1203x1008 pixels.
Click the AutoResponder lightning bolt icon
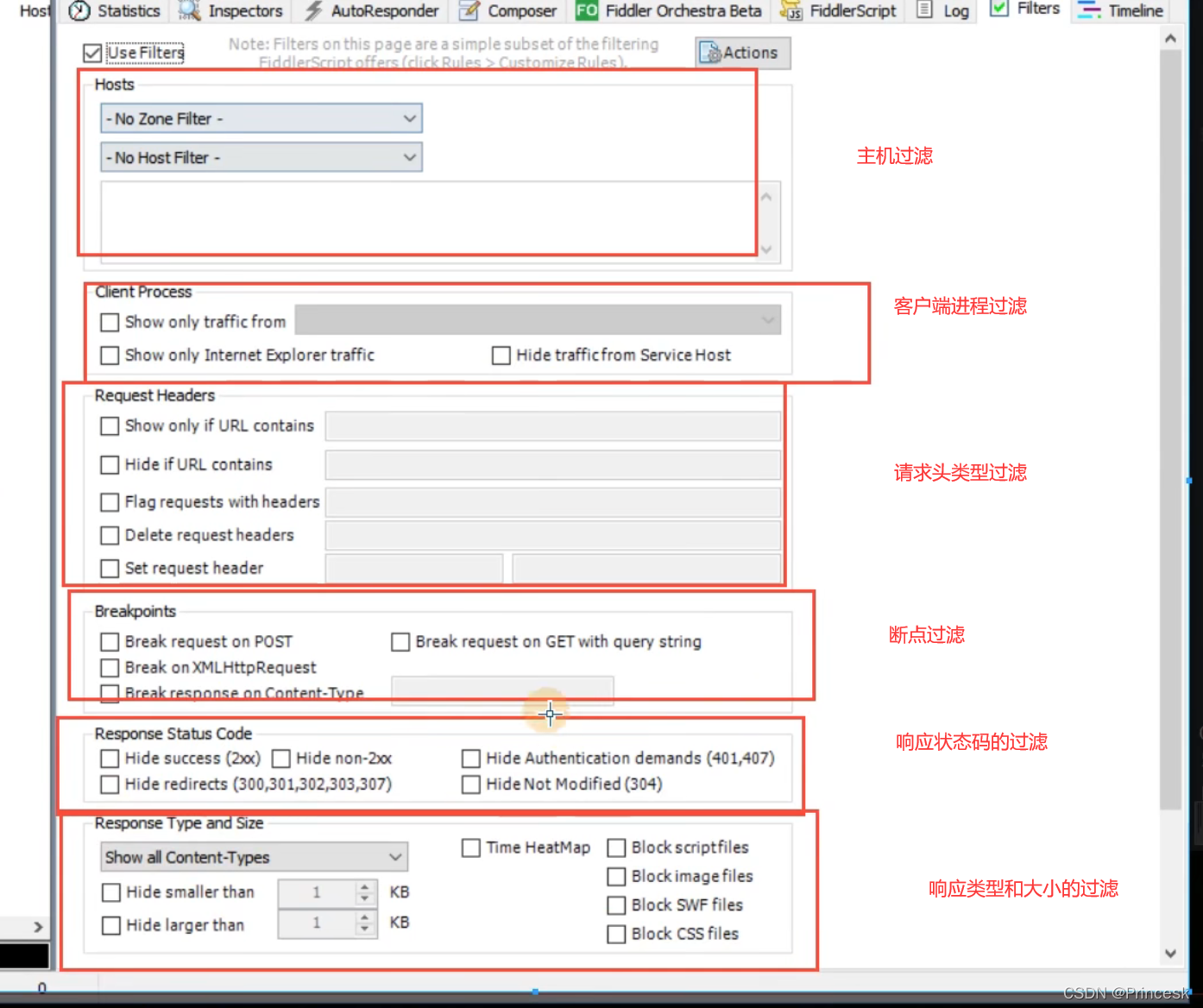(x=313, y=10)
